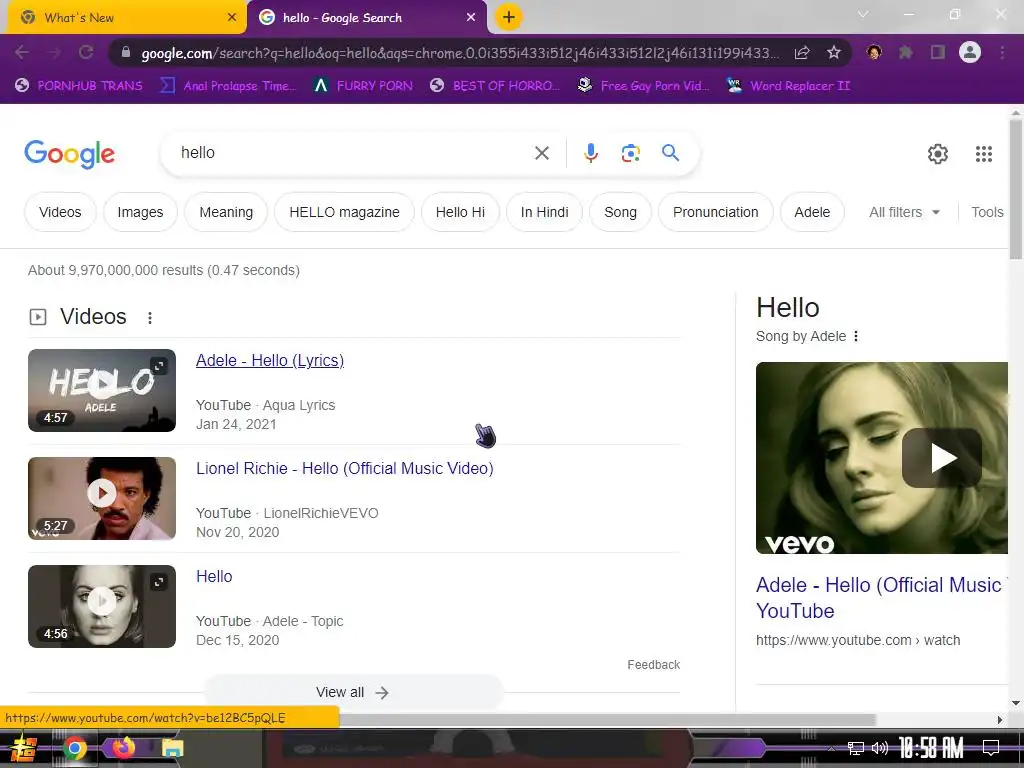Submit search with the magnifying glass icon
1024x768 pixels.
pos(670,153)
